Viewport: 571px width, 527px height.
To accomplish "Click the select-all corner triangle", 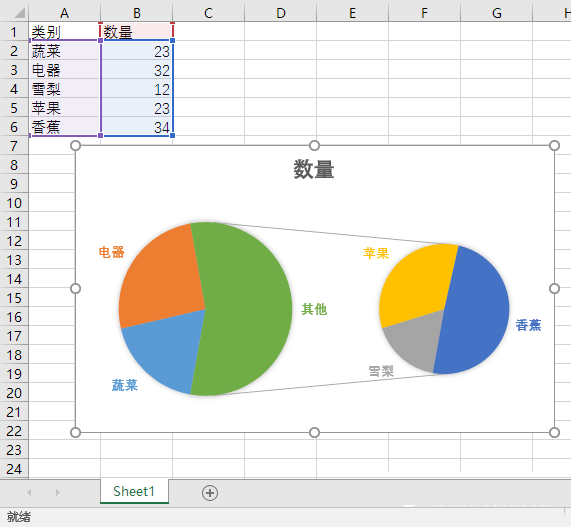I will click(x=19, y=13).
